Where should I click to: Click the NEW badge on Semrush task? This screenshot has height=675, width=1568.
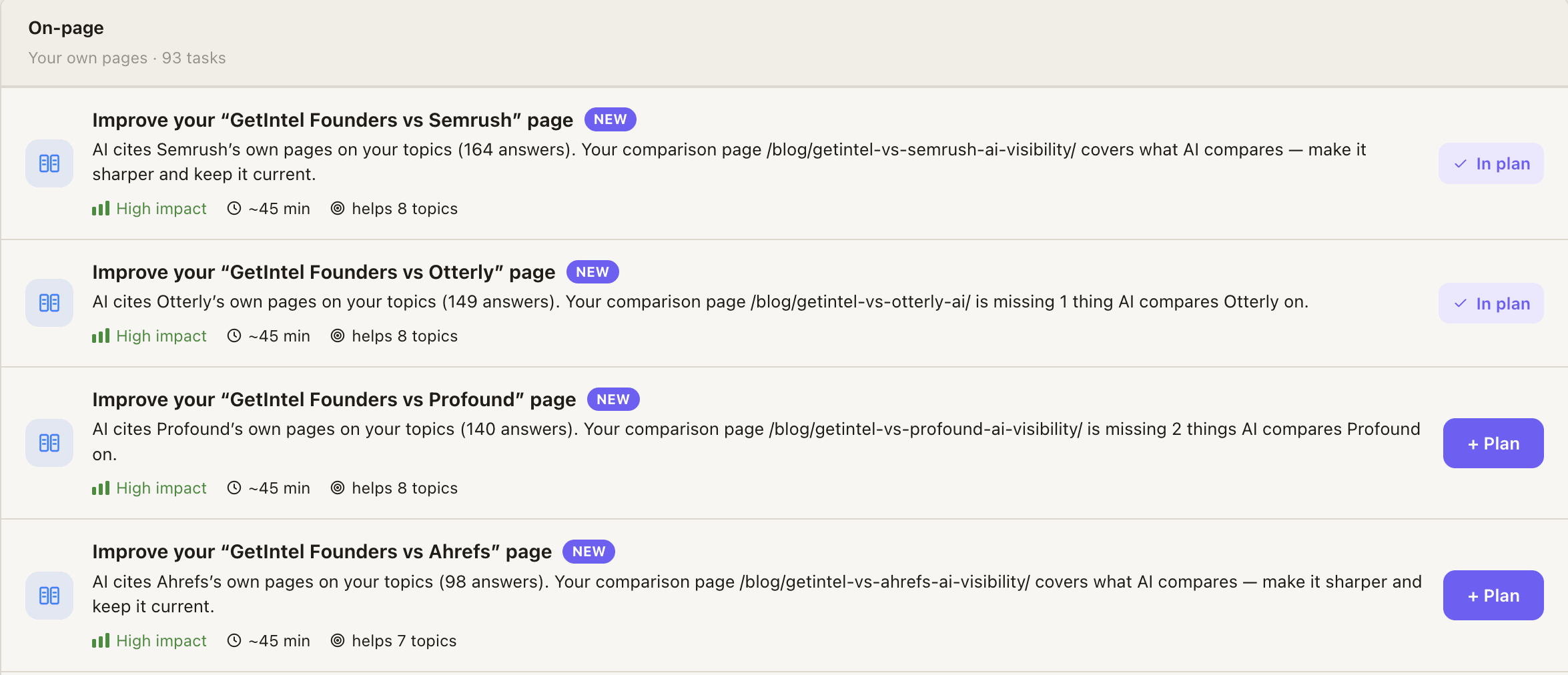[x=611, y=119]
